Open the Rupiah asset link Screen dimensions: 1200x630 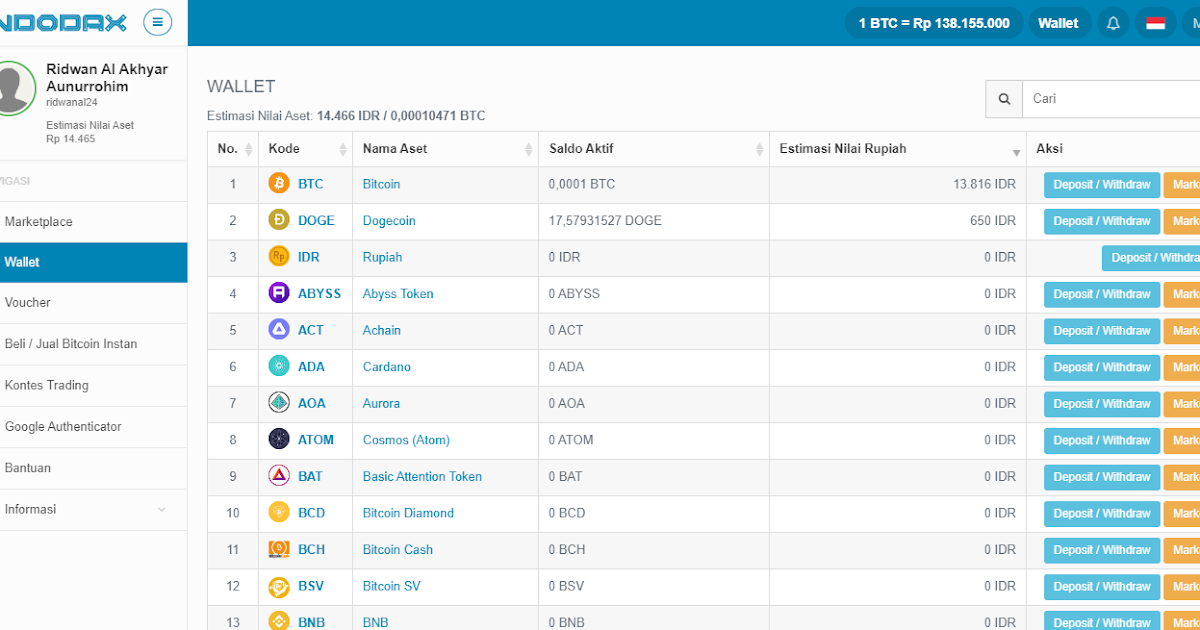tap(382, 257)
